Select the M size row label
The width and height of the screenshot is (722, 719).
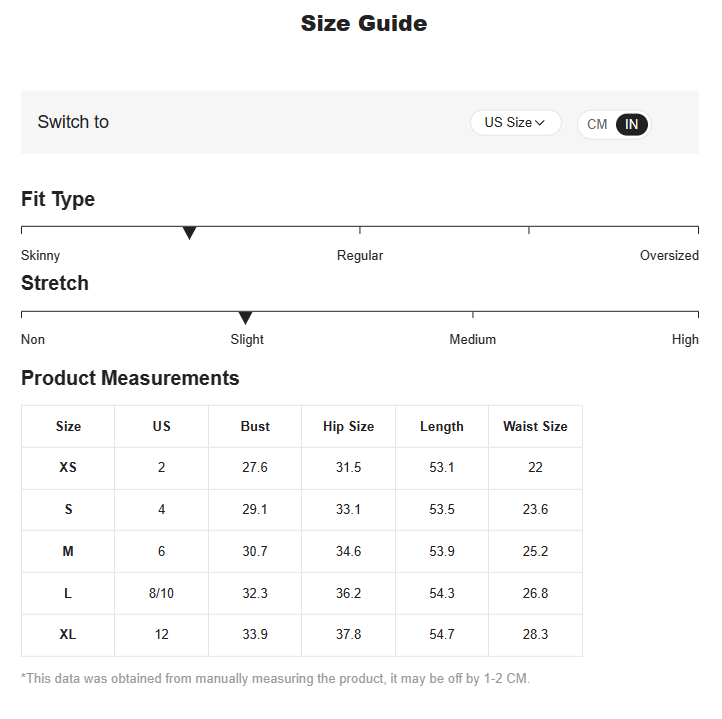[68, 551]
